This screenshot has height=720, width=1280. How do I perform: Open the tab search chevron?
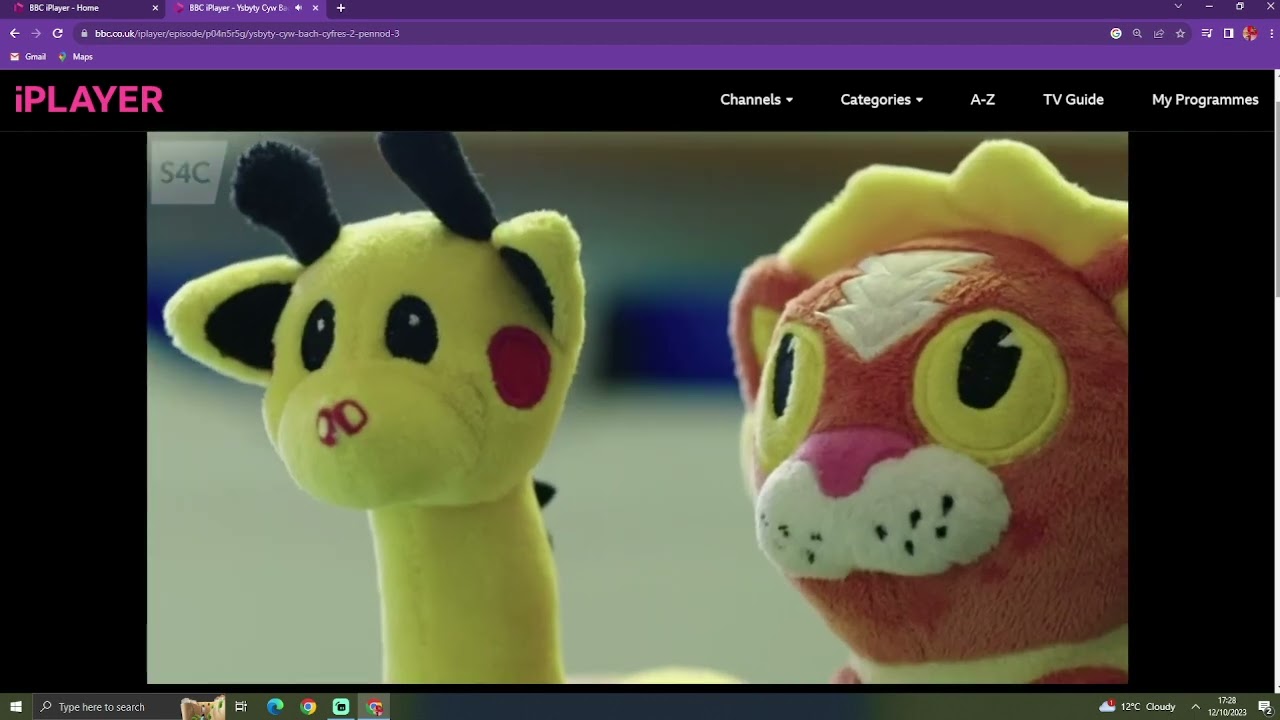pos(1178,7)
